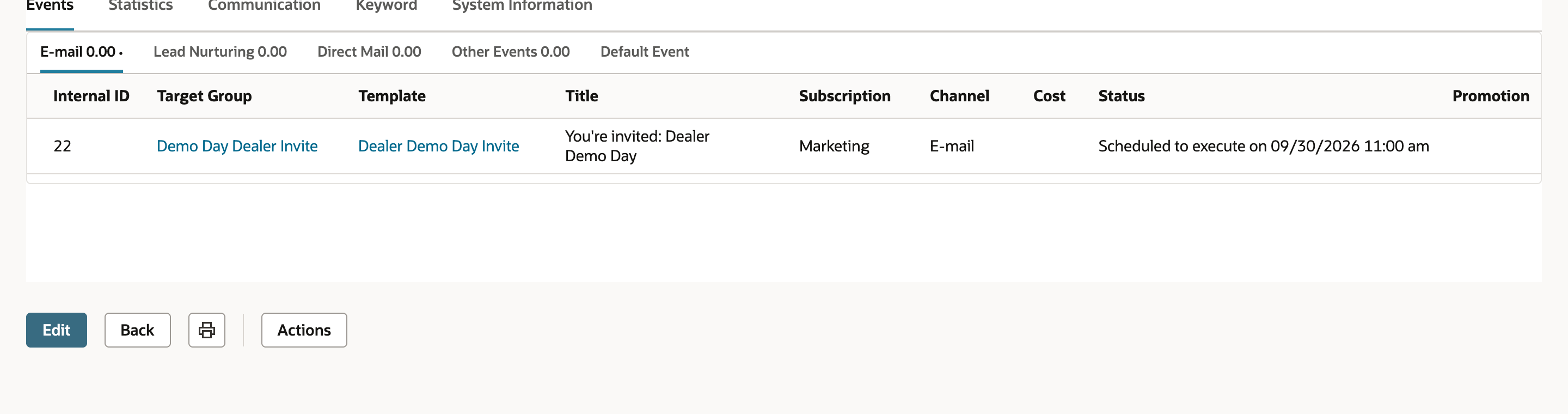Screen dimensions: 1568x414
Task: Open Dealer Demo Day Invite template
Action: point(438,146)
